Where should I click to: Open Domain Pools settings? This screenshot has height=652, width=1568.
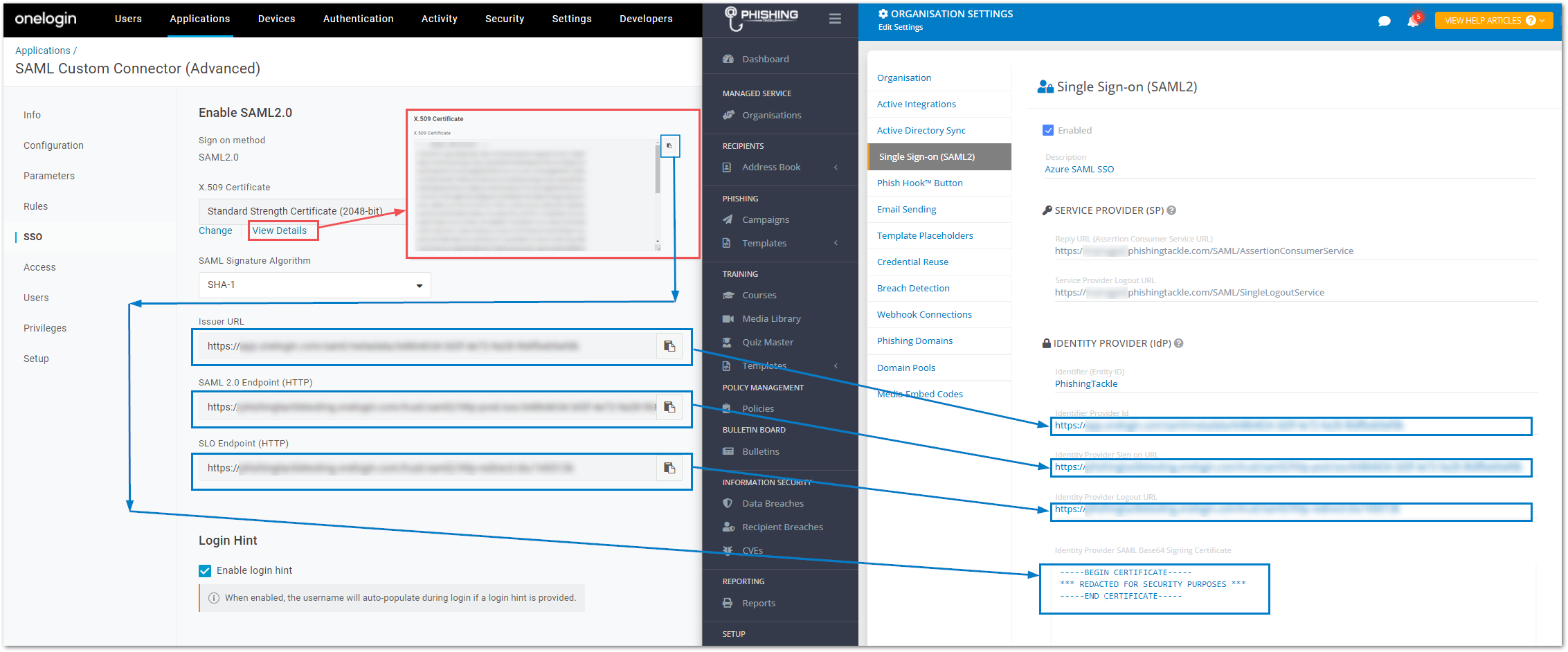(905, 368)
